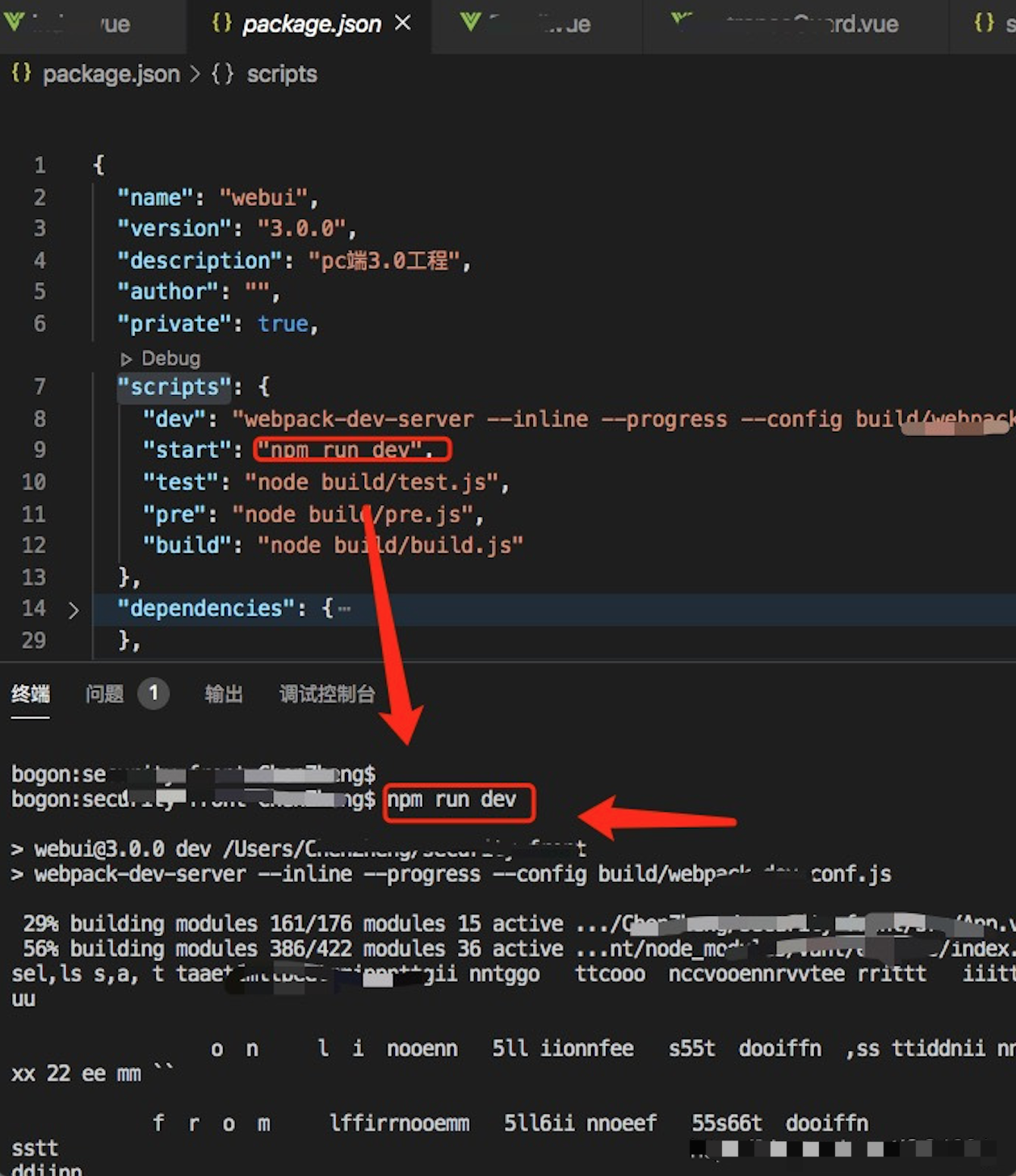The image size is (1016, 1176).
Task: Click the package.json breadcrumb label
Action: 111,73
